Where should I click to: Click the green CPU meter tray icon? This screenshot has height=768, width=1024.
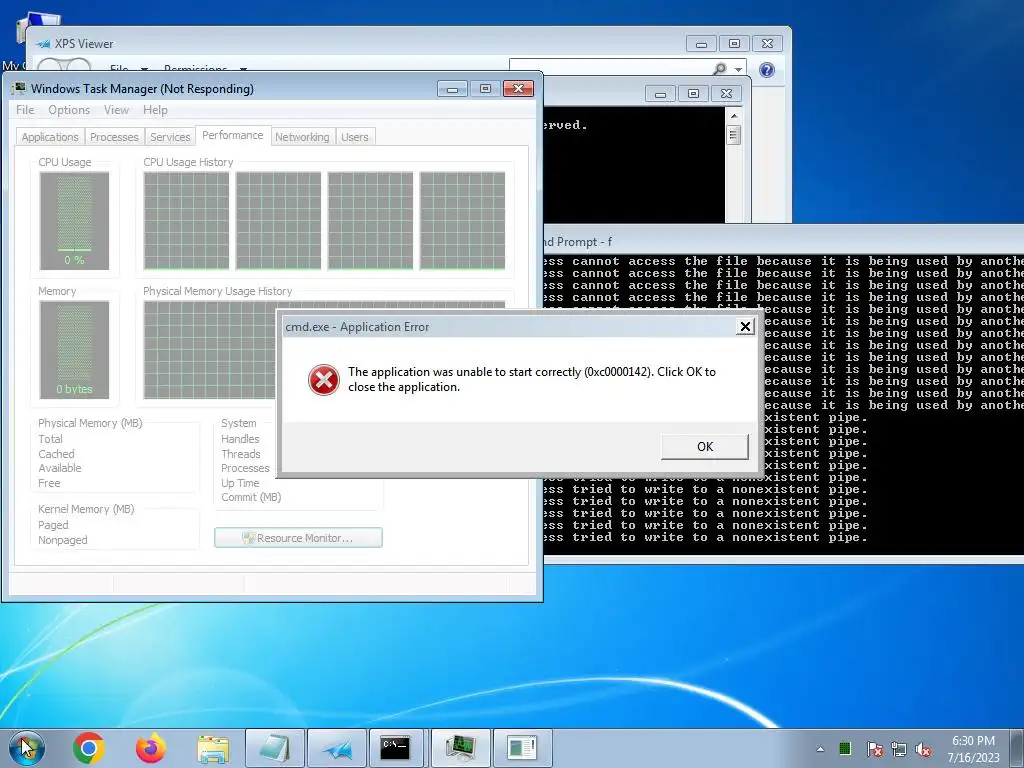tap(844, 748)
